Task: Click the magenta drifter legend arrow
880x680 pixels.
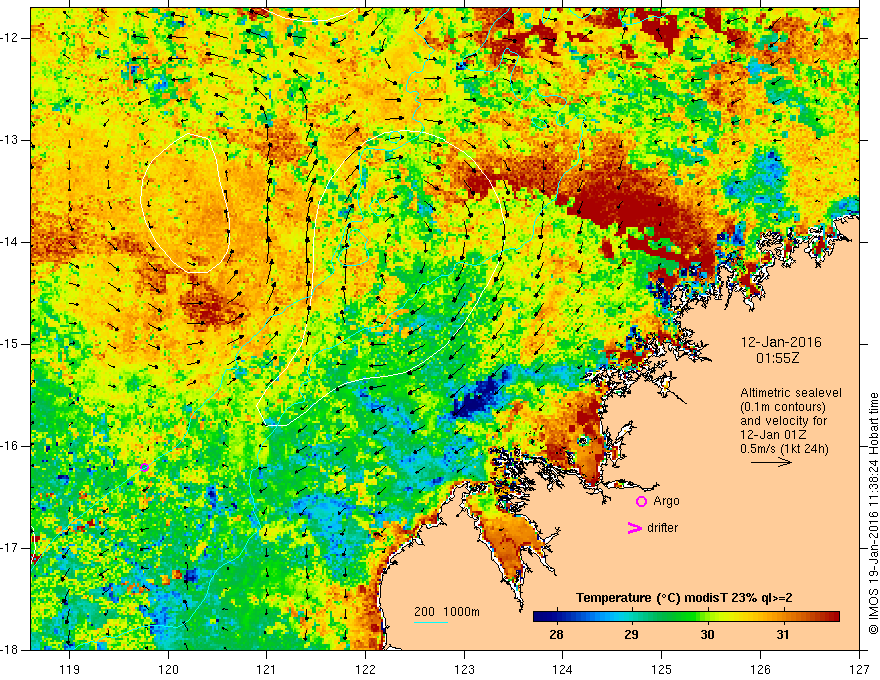Action: coord(634,528)
